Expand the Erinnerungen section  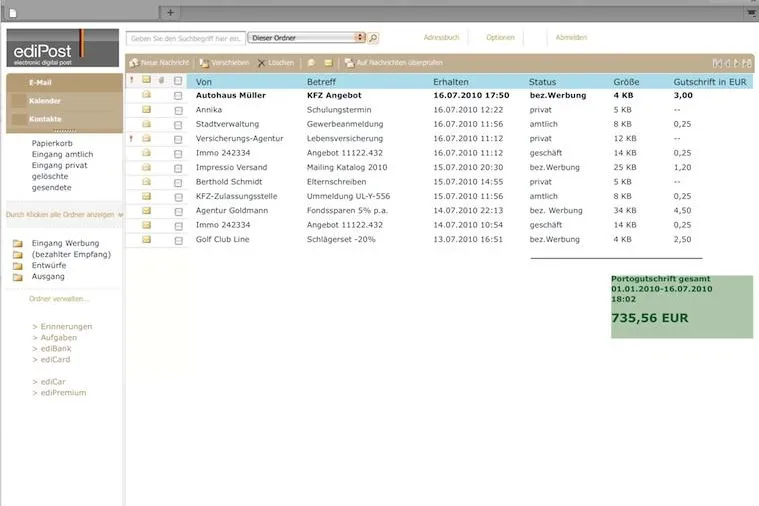click(x=62, y=326)
